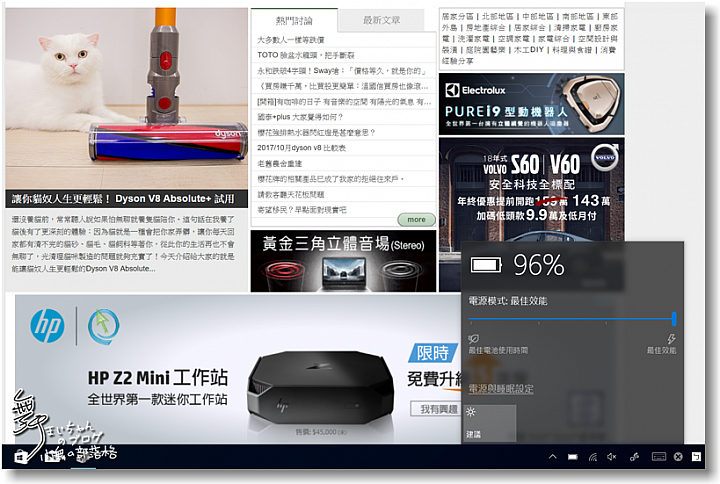This screenshot has width=720, height=484.
Task: Click the power mode slider handle
Action: click(x=674, y=318)
